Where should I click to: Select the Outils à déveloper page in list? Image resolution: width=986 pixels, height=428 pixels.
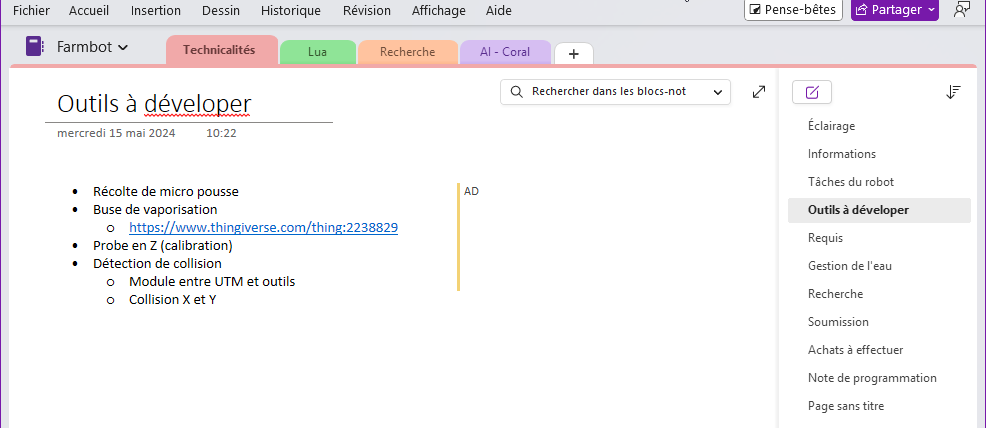tap(879, 211)
